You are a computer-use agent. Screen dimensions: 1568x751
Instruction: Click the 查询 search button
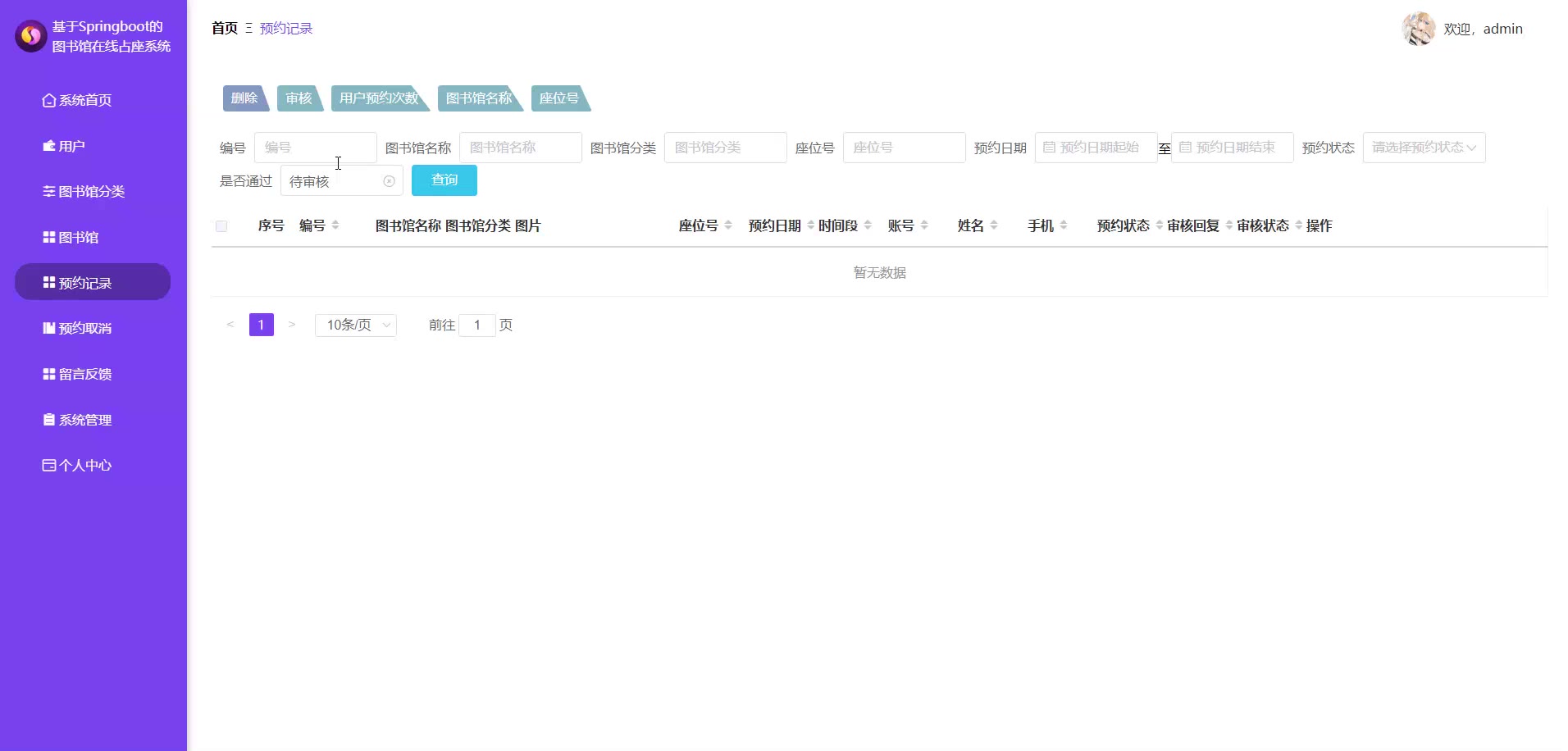pos(444,180)
